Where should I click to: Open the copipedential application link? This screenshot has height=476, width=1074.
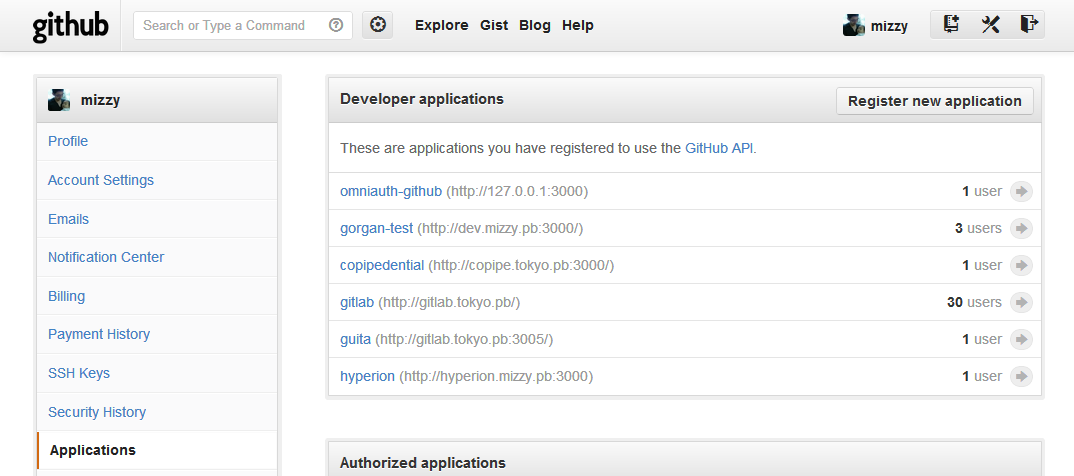pos(382,265)
